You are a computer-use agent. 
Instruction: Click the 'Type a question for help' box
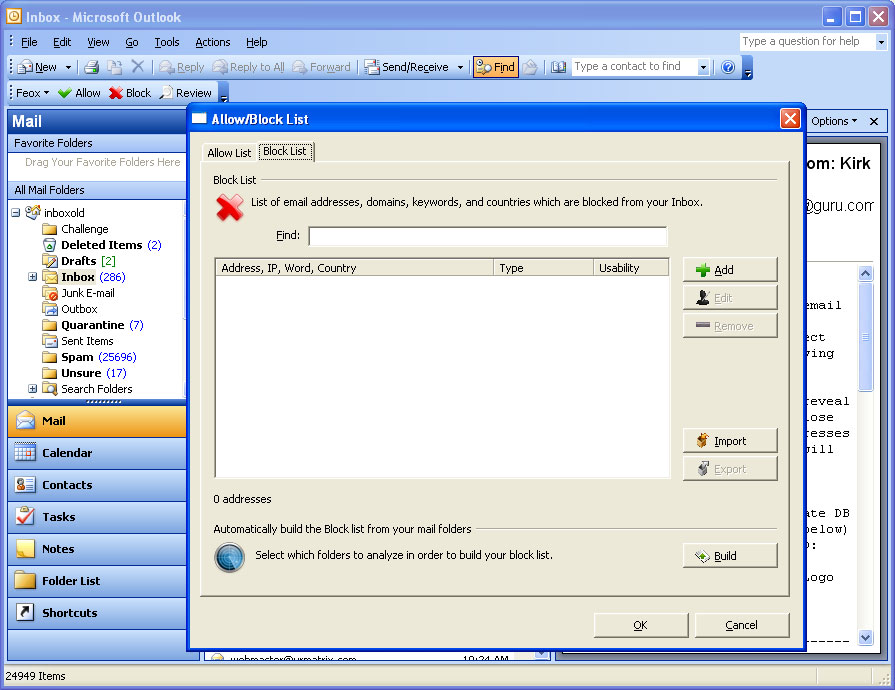tap(807, 42)
